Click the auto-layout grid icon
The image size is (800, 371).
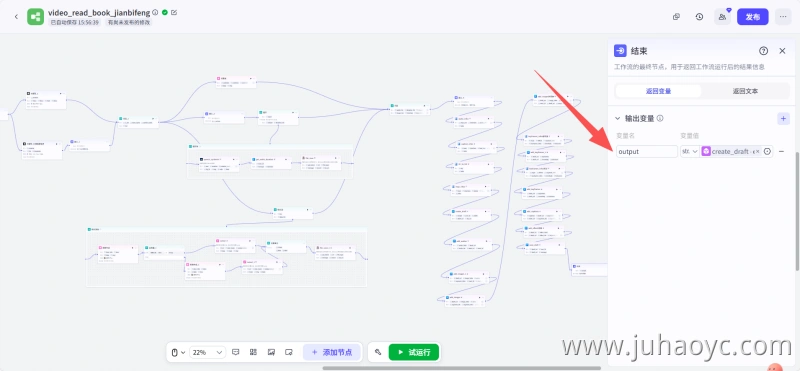pyautogui.click(x=253, y=352)
